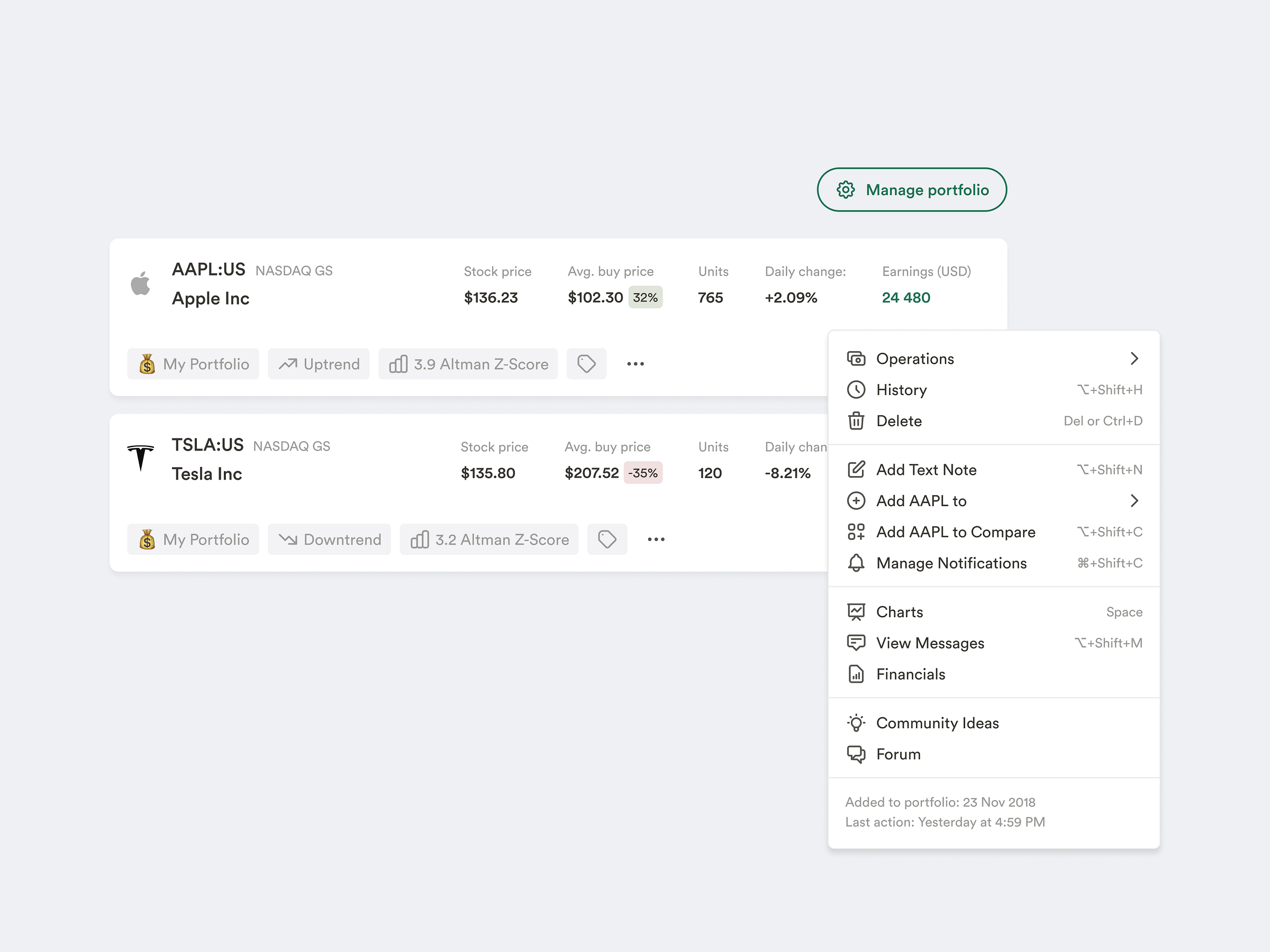Click the ellipsis menu on Tesla Inc row

point(655,539)
